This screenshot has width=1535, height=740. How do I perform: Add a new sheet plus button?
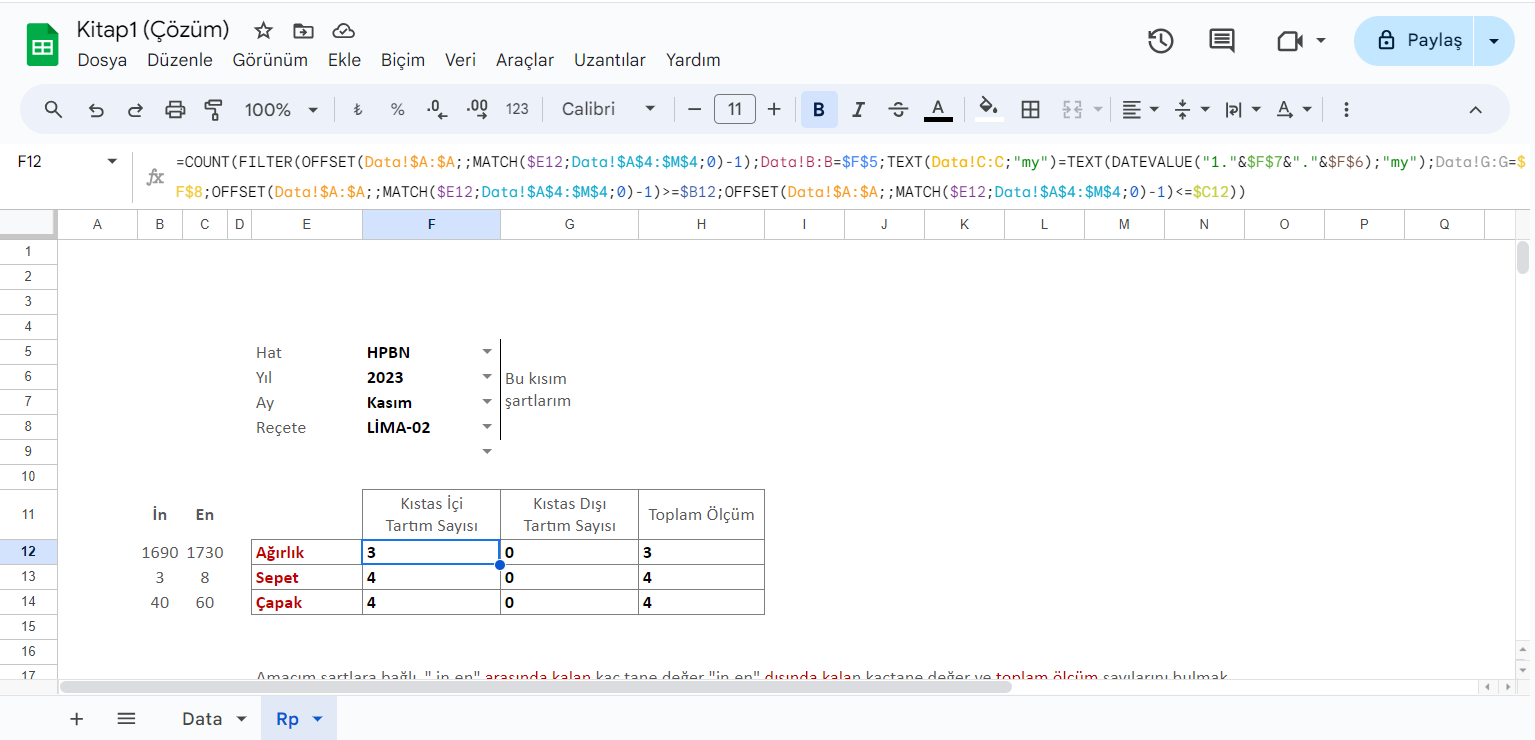77,719
